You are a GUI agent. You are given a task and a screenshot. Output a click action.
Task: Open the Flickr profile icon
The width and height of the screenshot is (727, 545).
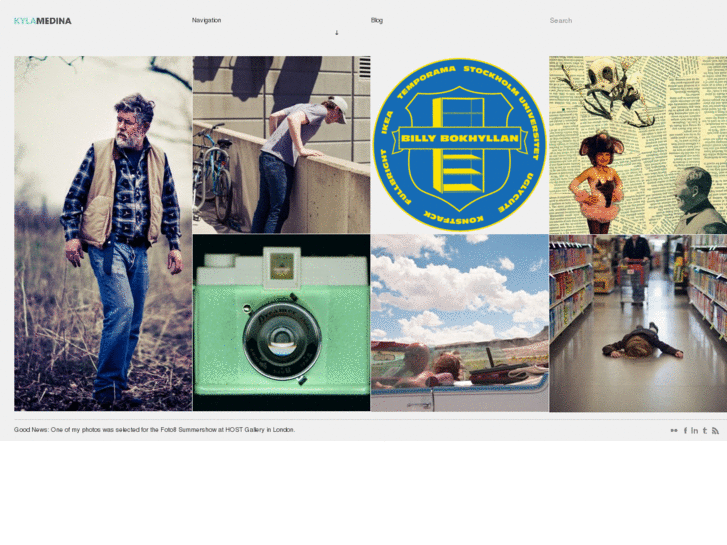click(x=674, y=430)
